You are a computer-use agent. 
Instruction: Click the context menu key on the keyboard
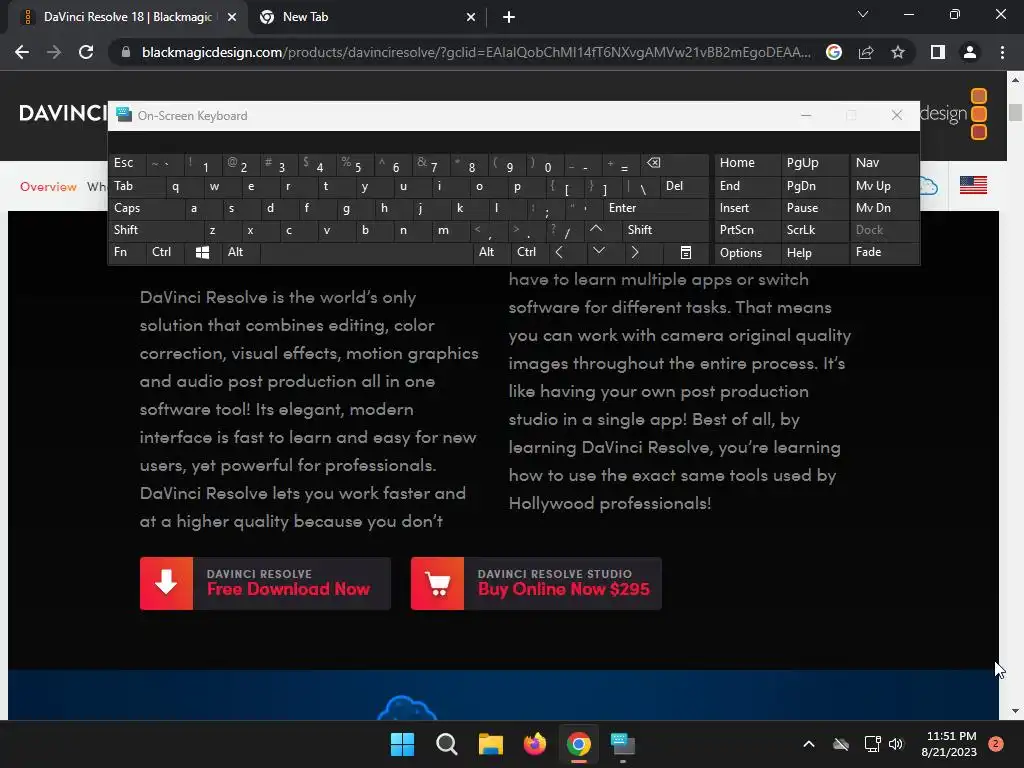686,253
